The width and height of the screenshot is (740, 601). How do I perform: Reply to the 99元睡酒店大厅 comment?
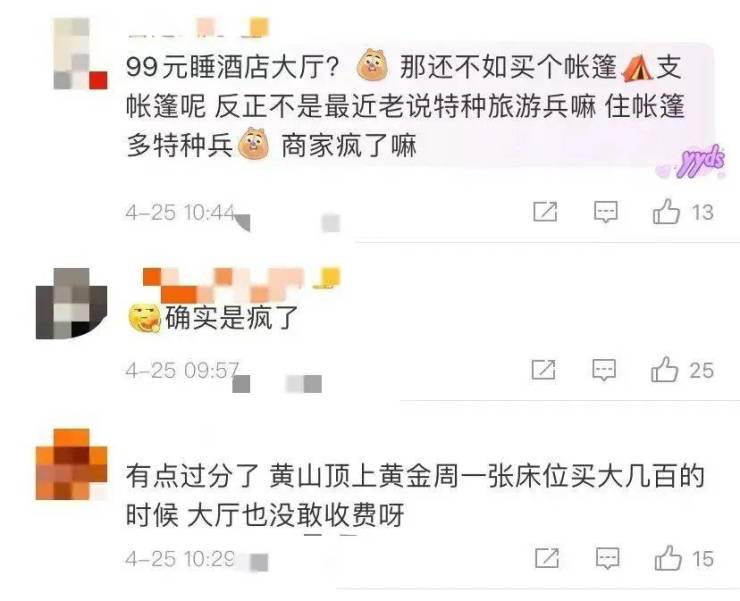coord(605,212)
